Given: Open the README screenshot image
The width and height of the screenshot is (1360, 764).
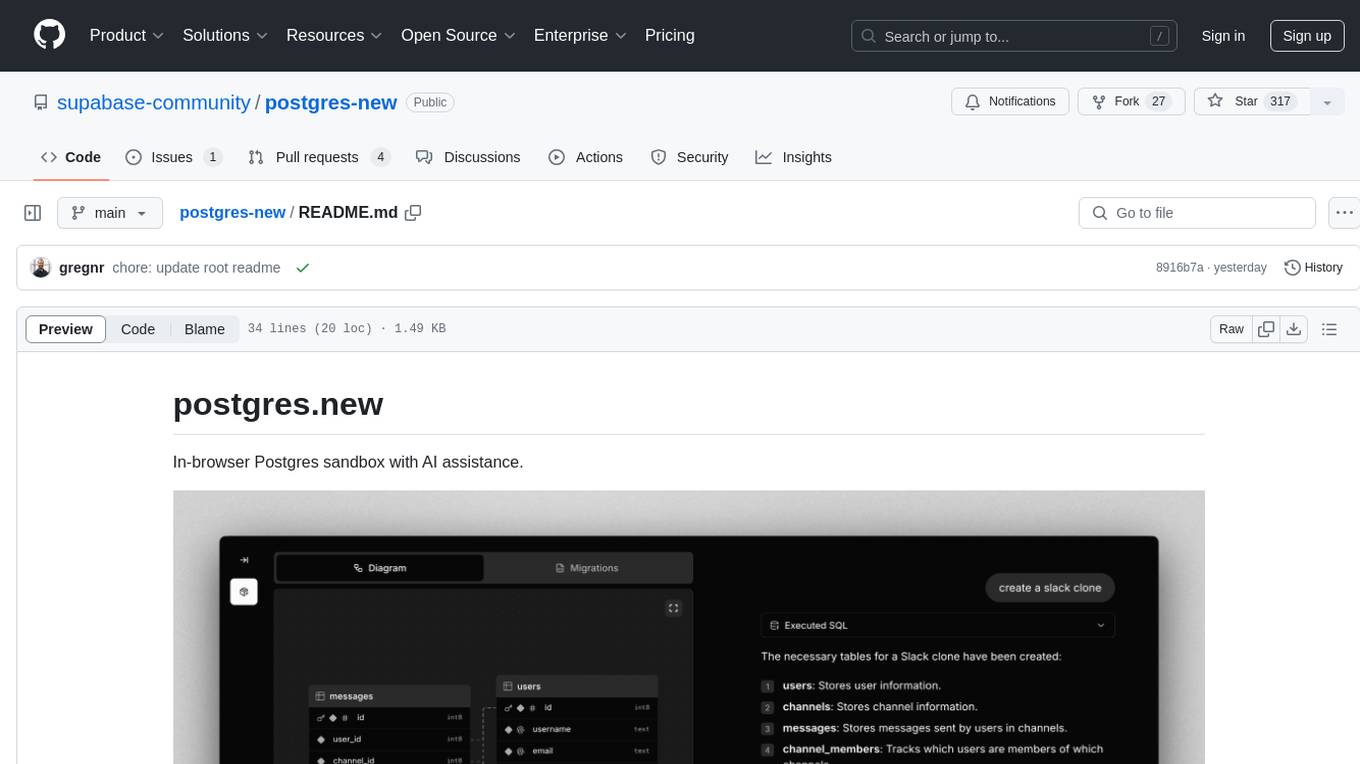Looking at the screenshot, I should [x=689, y=627].
